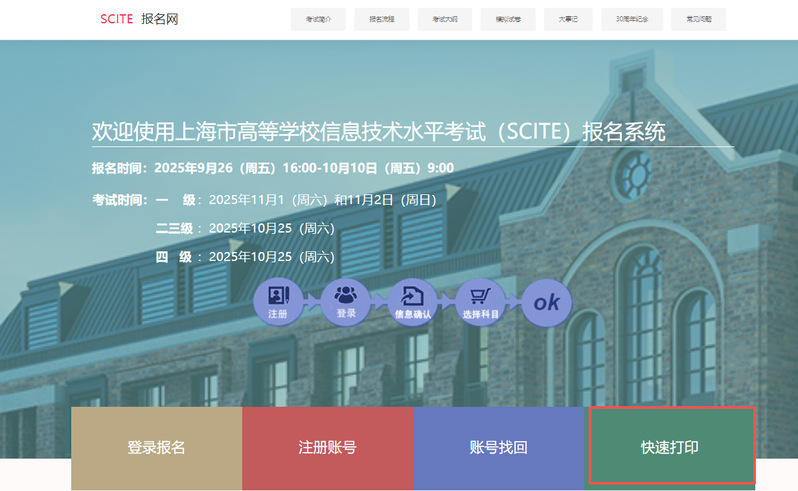This screenshot has height=491, width=798.
Task: Select 大事记 in the top navigation
Action: (568, 19)
